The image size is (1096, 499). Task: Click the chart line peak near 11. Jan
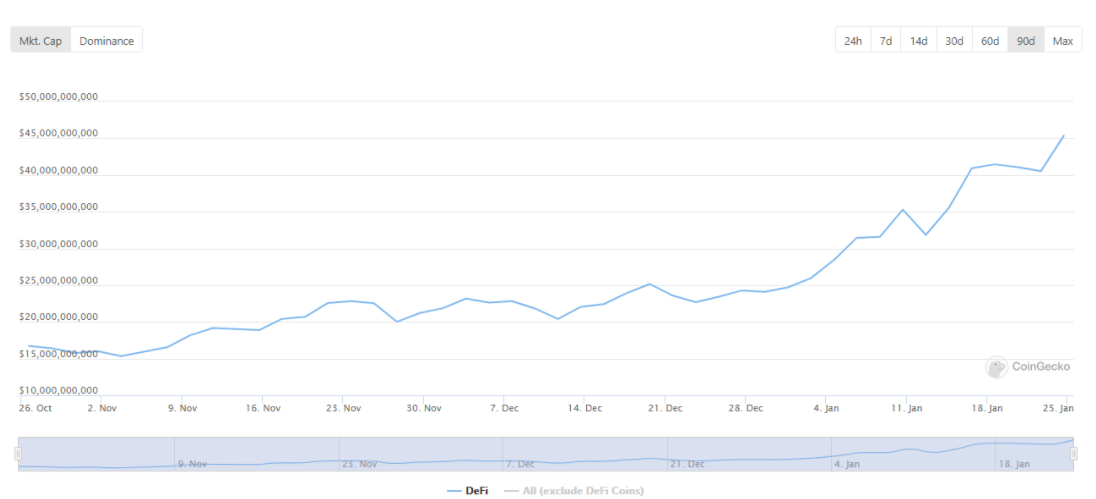click(x=902, y=210)
